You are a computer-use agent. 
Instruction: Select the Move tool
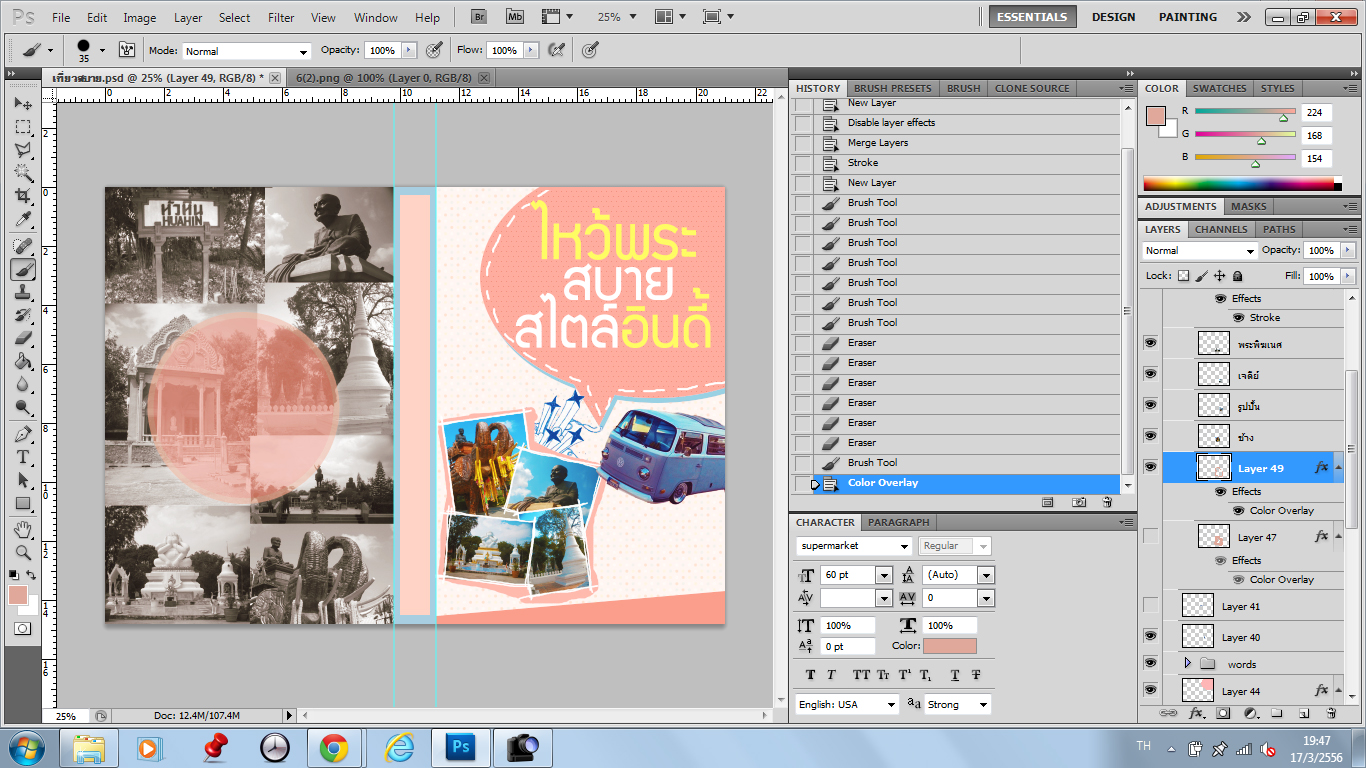pyautogui.click(x=23, y=104)
